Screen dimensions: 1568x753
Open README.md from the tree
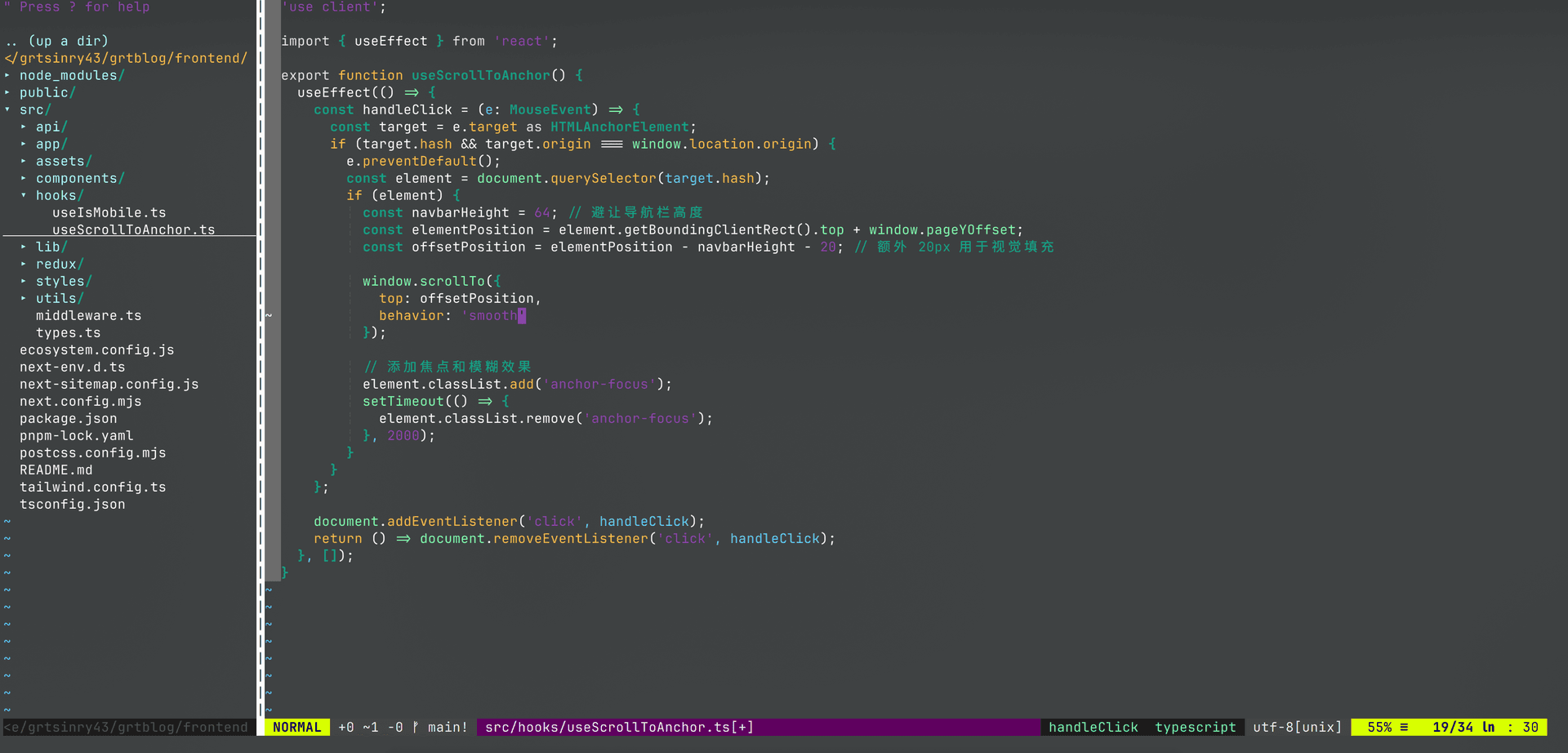[x=56, y=470]
